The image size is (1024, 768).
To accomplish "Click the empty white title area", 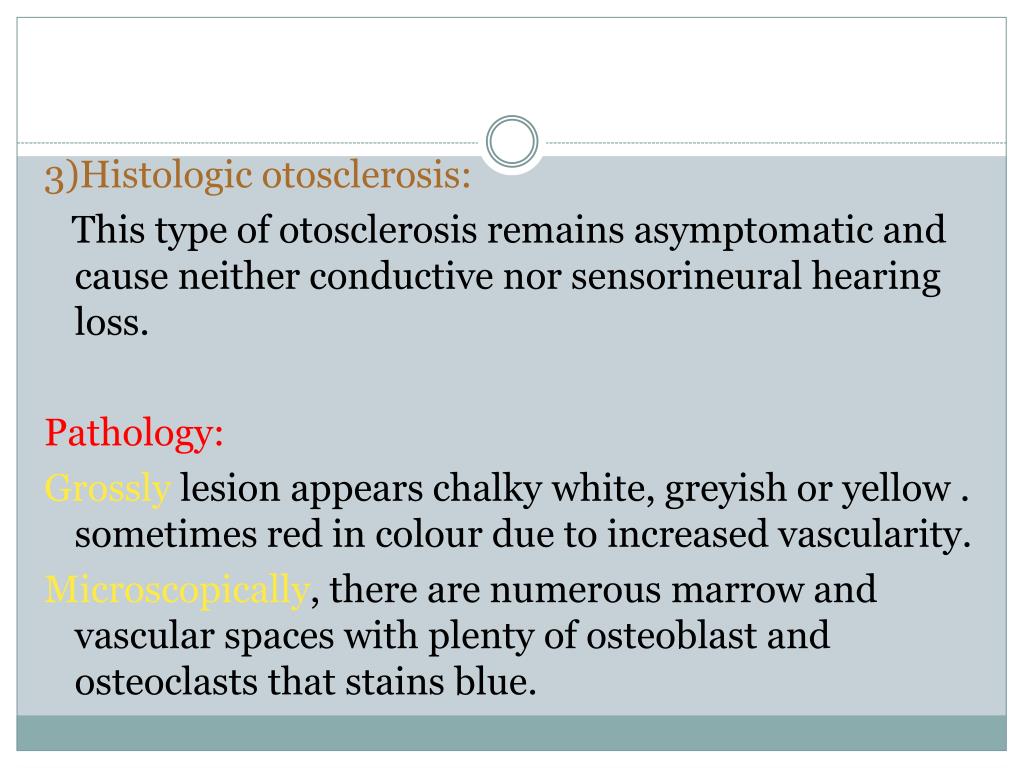I will click(511, 72).
